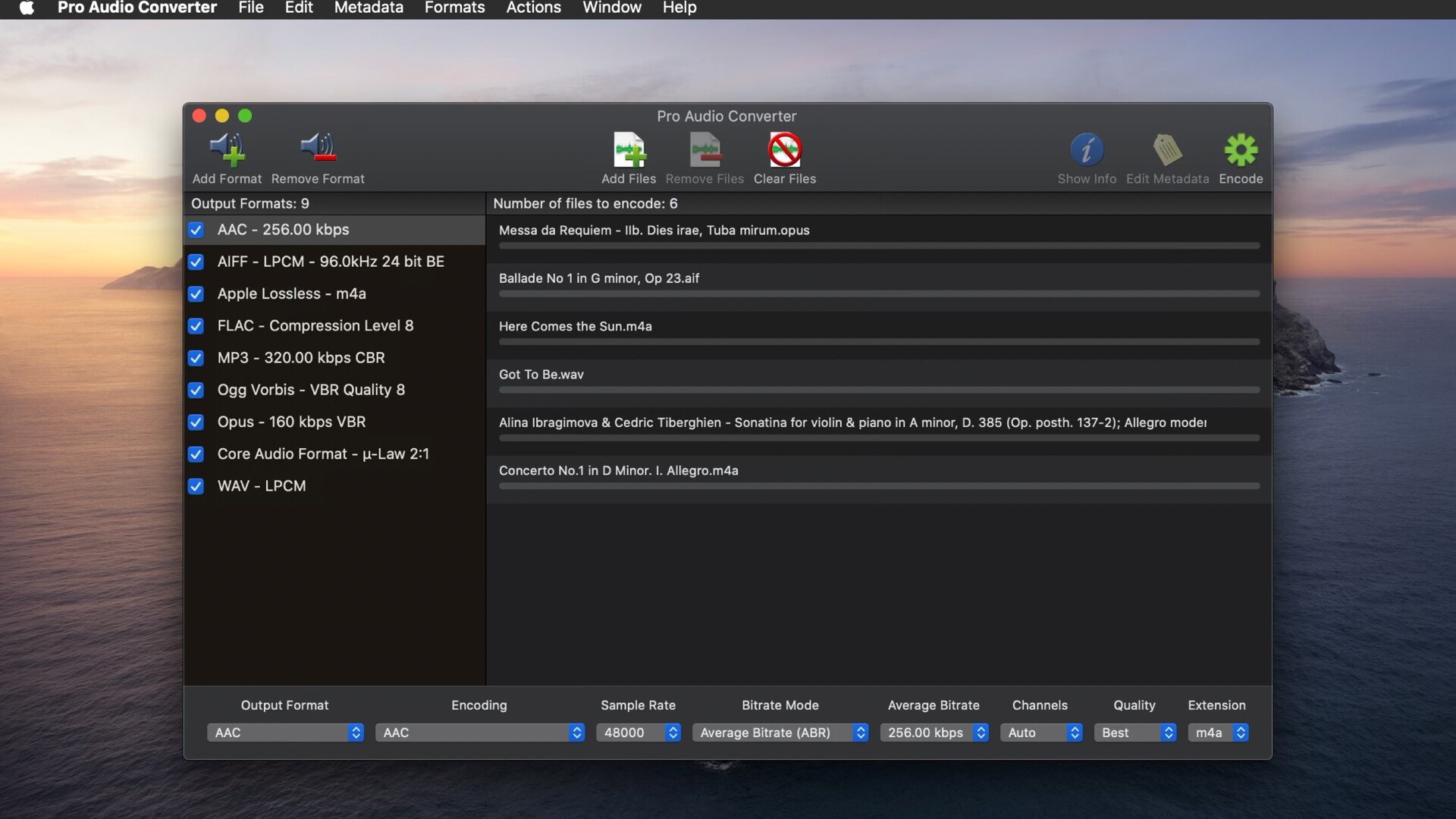This screenshot has width=1456, height=819.
Task: Select the Quality dropdown
Action: pos(1134,731)
